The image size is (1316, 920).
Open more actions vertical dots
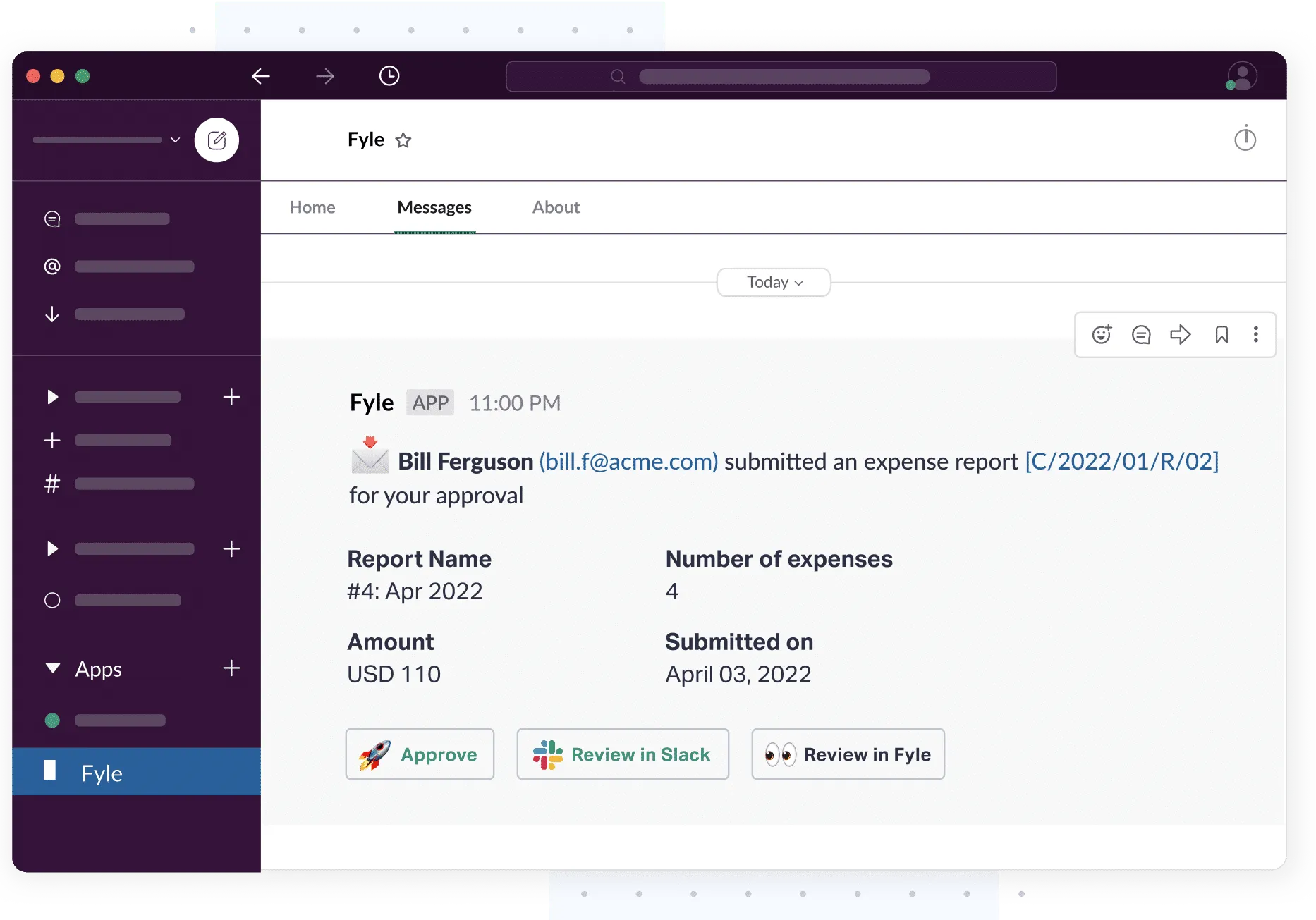[x=1255, y=334]
